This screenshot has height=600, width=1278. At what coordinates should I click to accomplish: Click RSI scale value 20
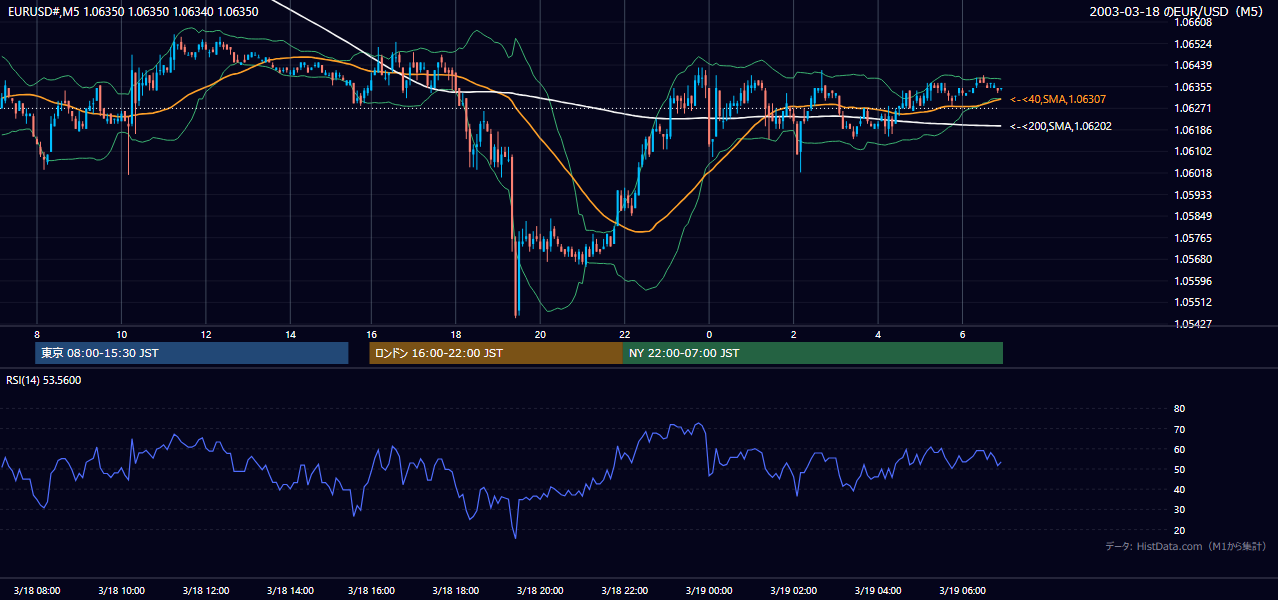point(1179,530)
